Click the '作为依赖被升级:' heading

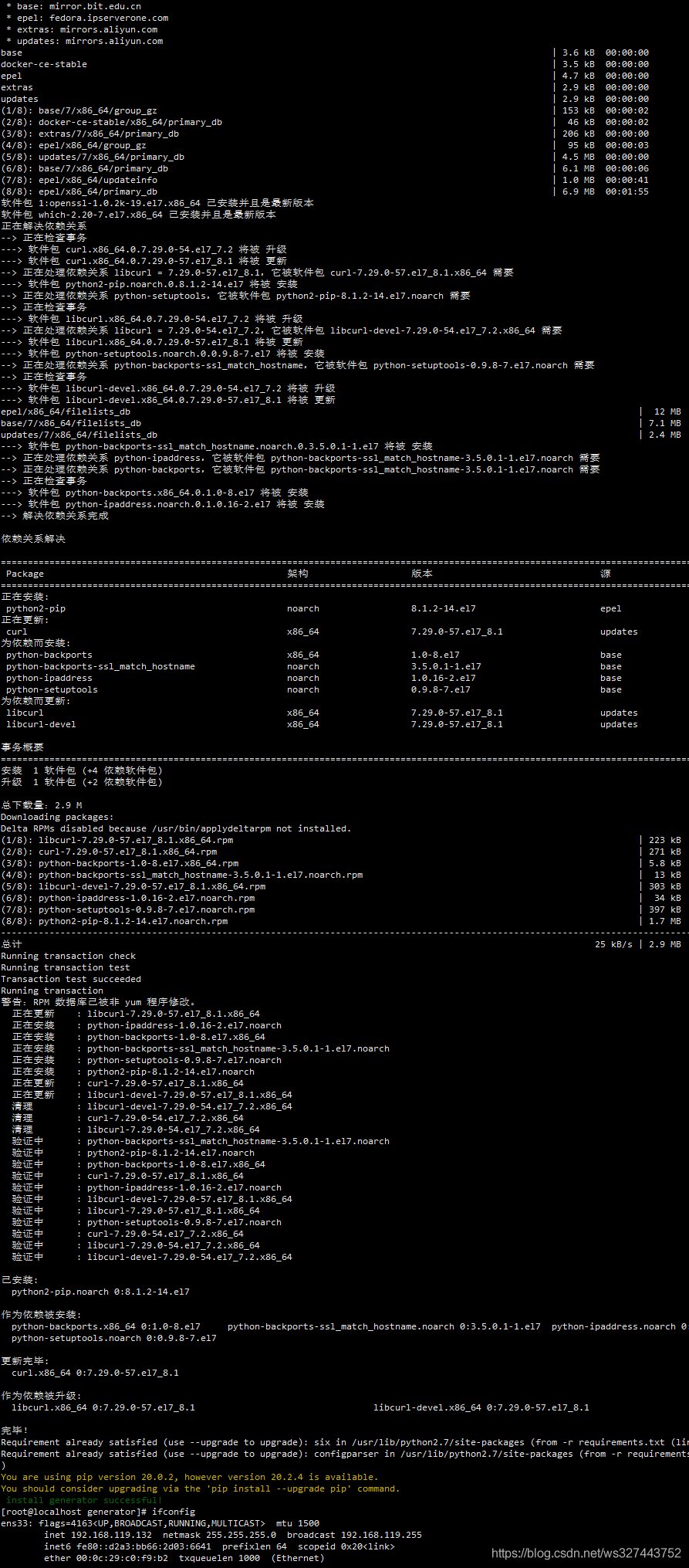pos(41,1396)
